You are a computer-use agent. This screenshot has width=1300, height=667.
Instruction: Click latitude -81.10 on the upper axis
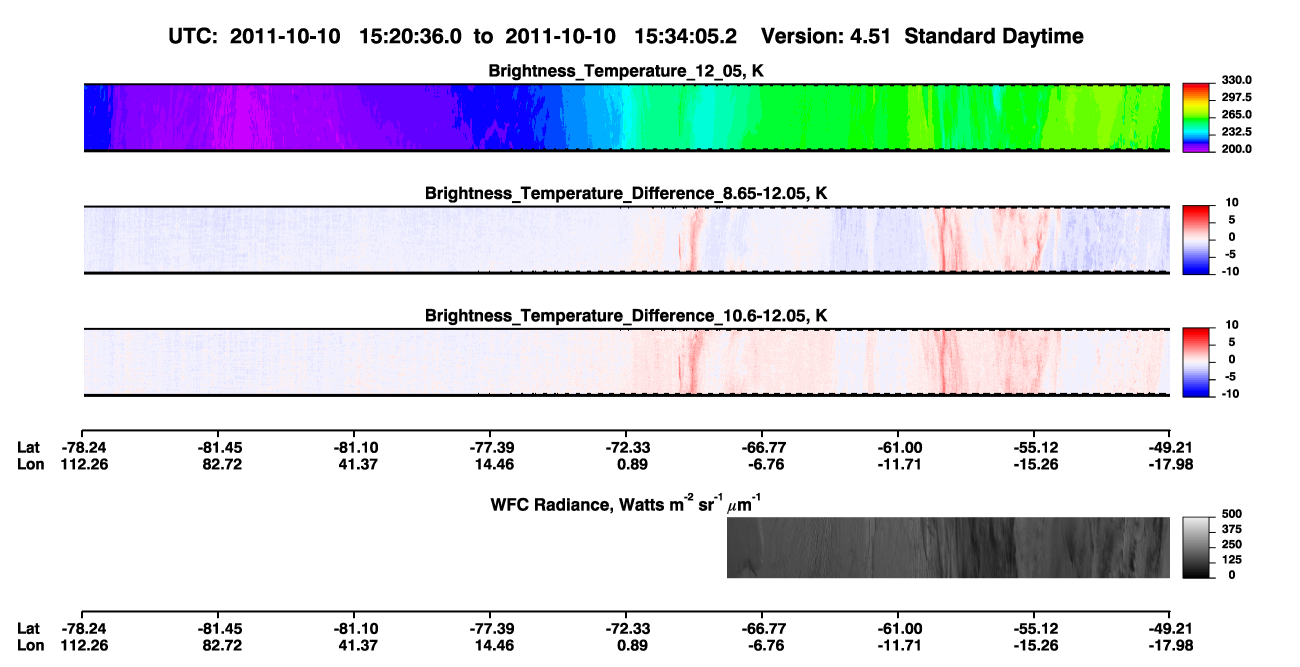pyautogui.click(x=354, y=447)
